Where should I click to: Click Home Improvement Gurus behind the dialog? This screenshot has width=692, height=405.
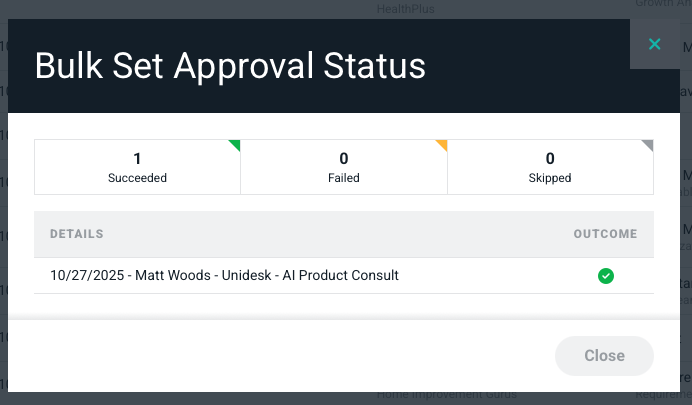click(x=447, y=396)
